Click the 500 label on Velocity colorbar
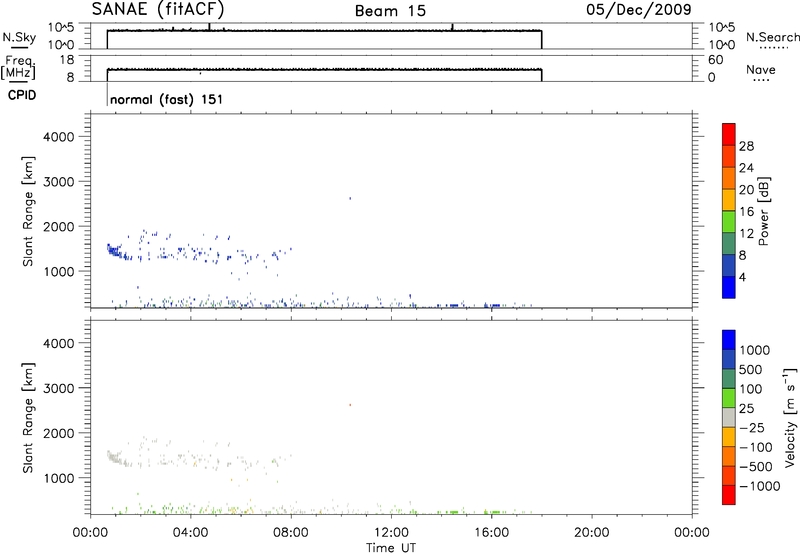 pyautogui.click(x=750, y=370)
